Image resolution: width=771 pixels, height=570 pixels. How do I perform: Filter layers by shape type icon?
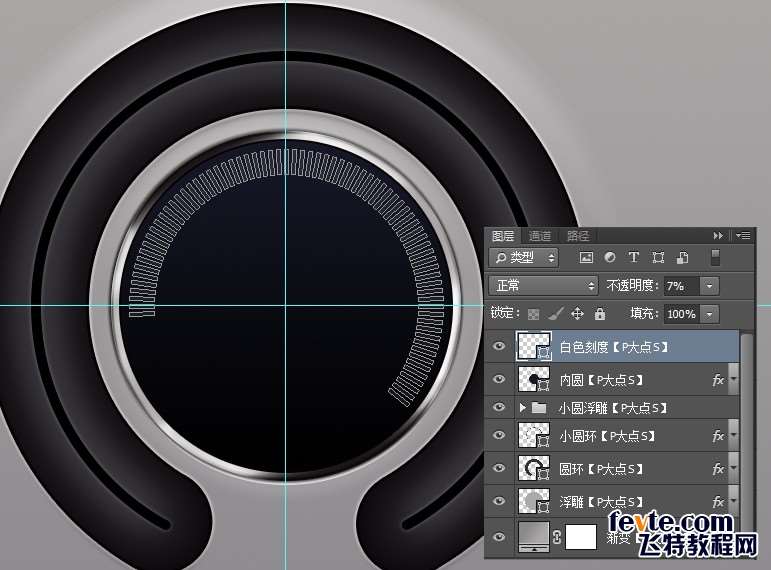coord(658,257)
